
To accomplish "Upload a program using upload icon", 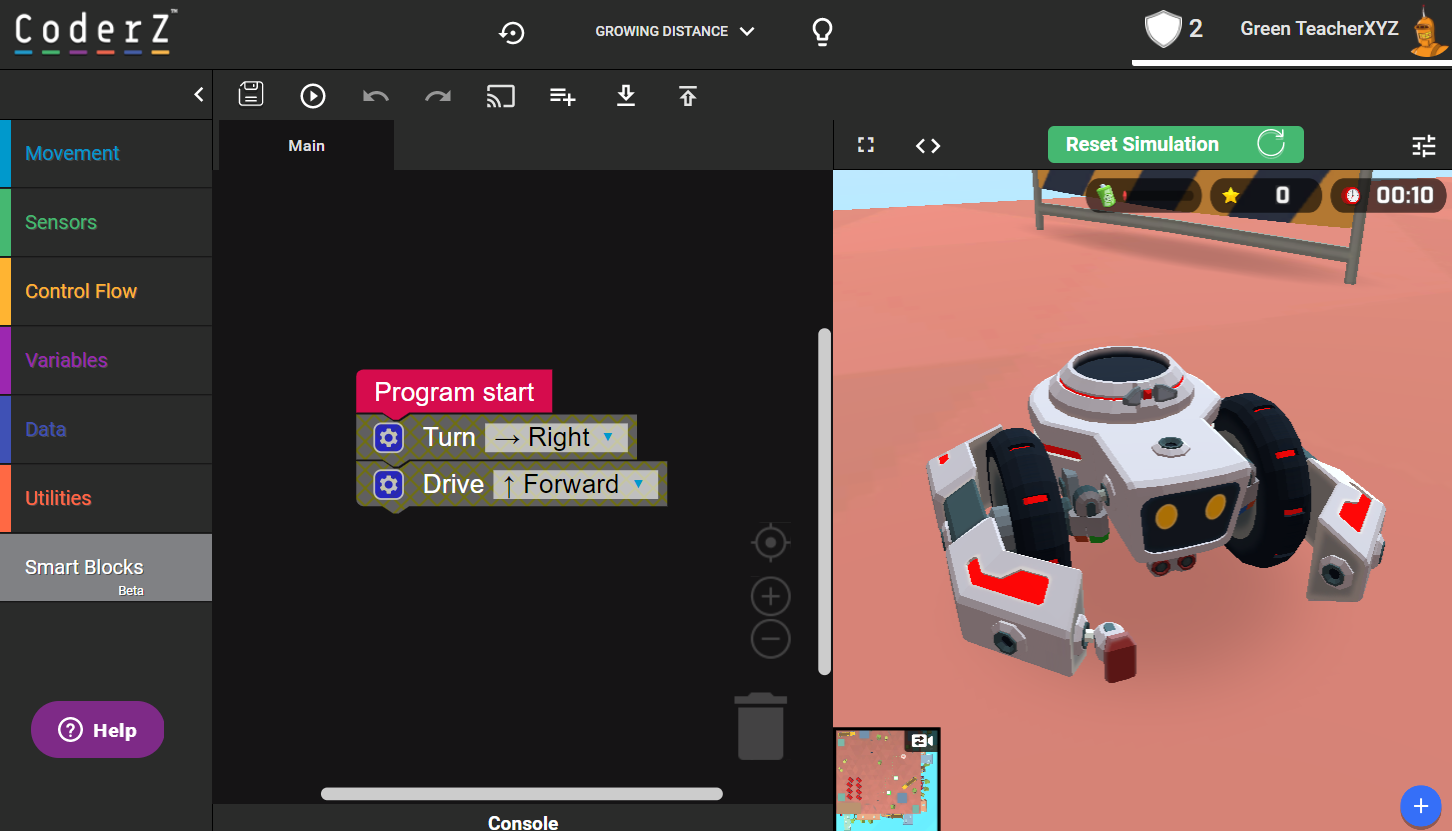I will point(688,96).
